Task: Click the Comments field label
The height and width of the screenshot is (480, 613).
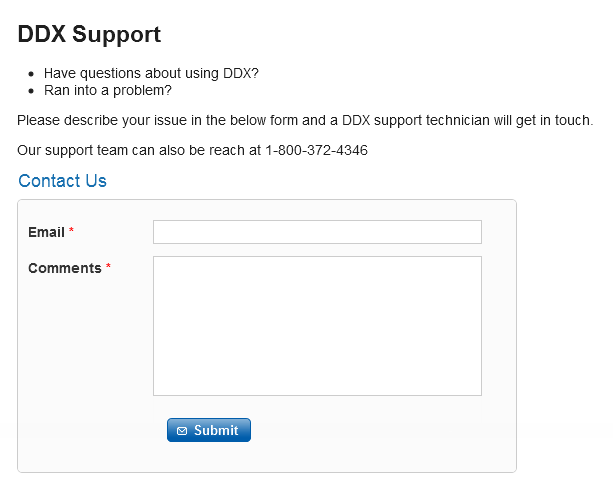Action: (64, 268)
